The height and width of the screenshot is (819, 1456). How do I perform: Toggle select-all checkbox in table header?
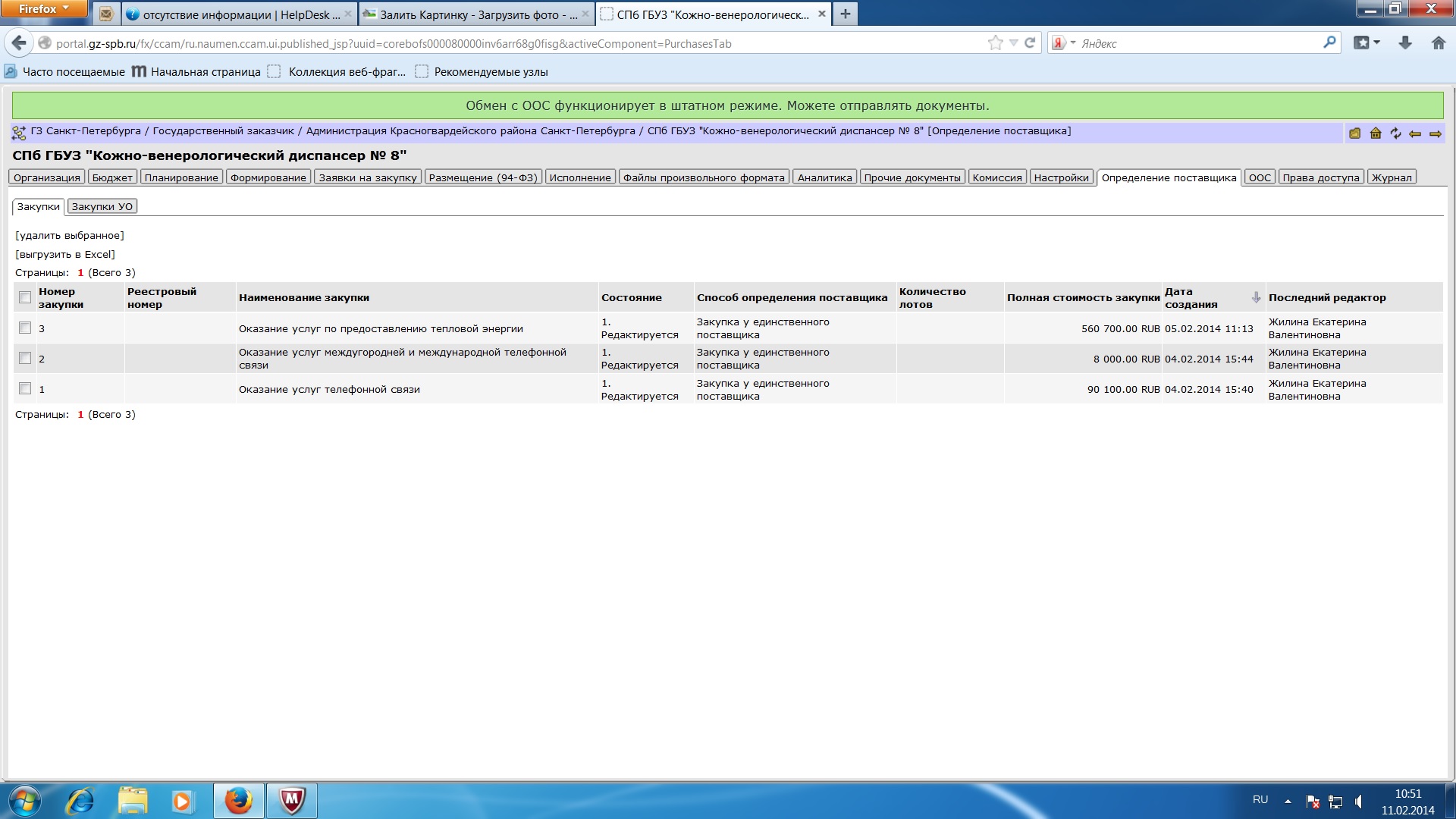[25, 297]
